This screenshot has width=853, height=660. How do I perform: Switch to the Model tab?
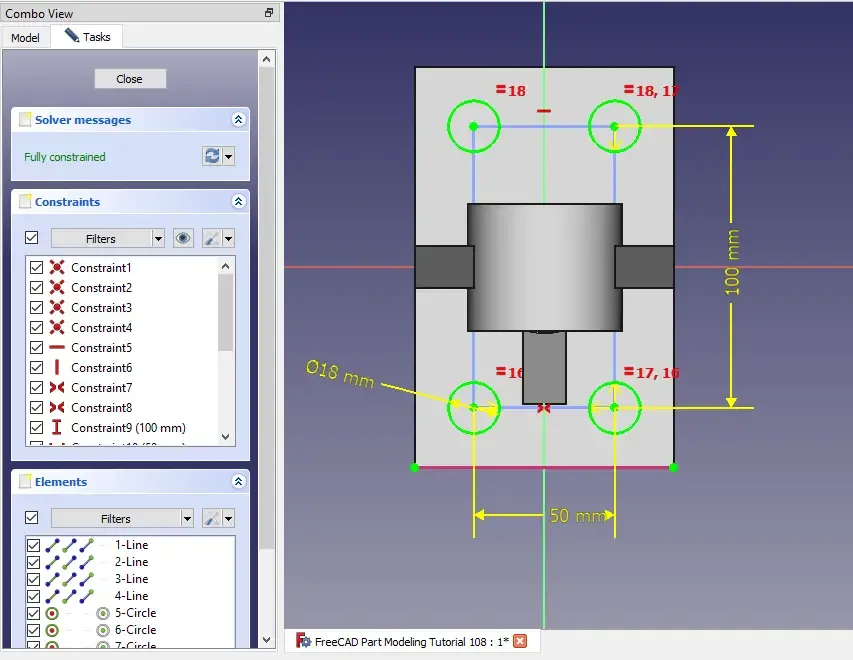click(25, 38)
